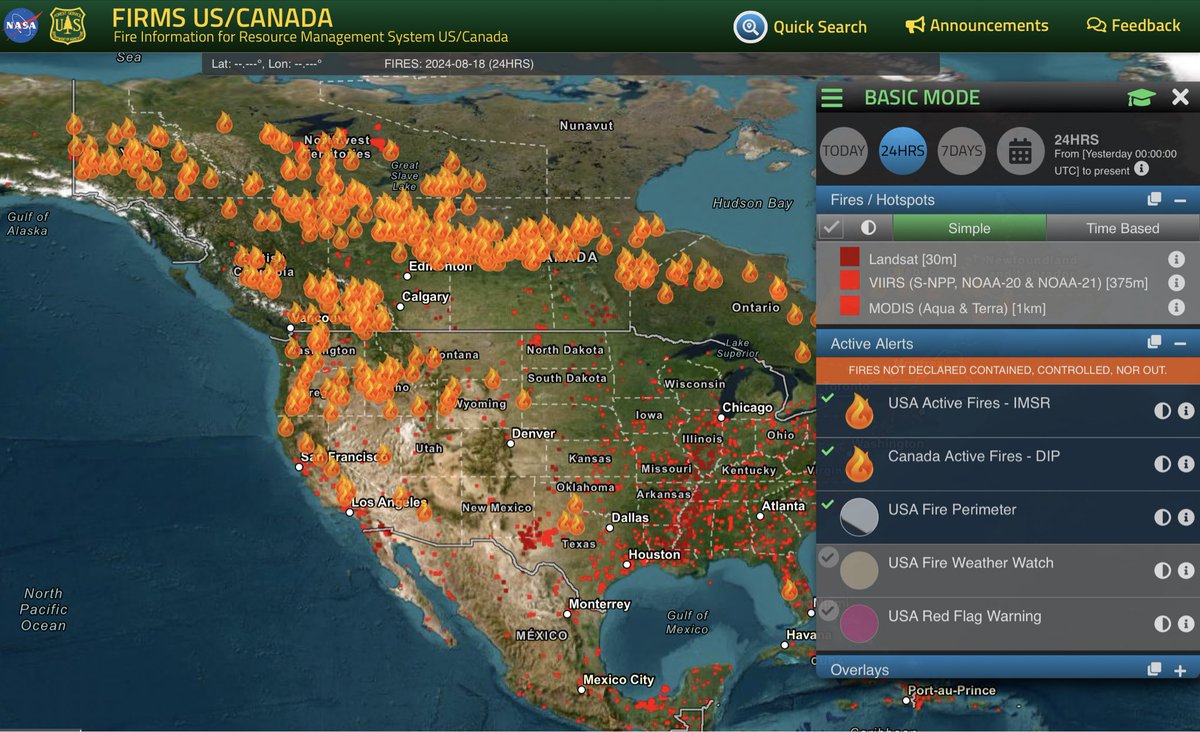Pop out the Overlays section

click(x=1154, y=669)
